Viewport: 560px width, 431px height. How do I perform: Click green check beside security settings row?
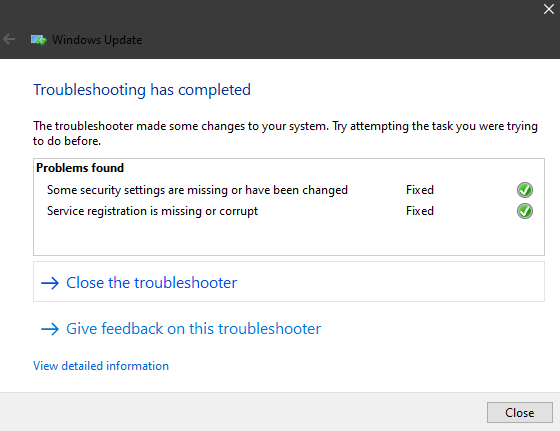525,190
